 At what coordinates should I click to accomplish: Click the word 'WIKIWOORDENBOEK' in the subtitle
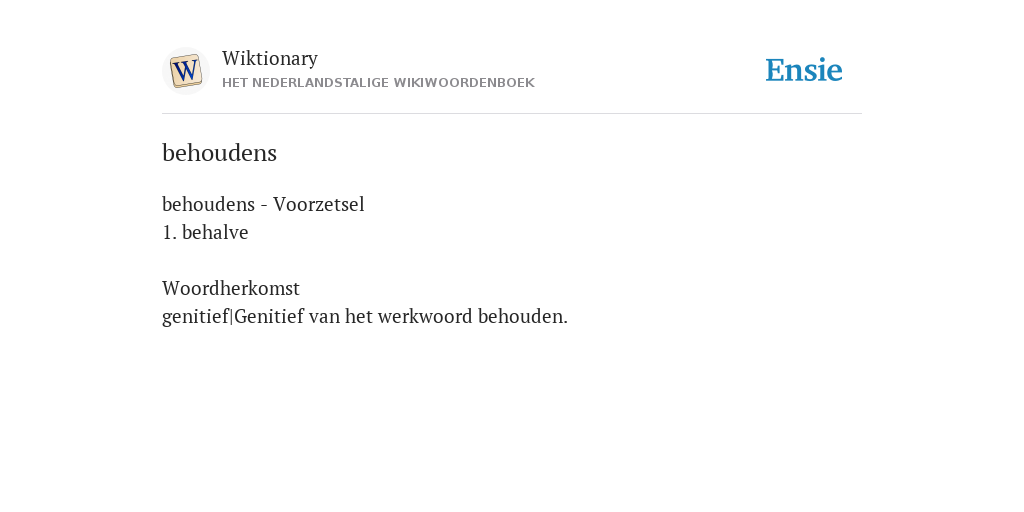point(464,83)
